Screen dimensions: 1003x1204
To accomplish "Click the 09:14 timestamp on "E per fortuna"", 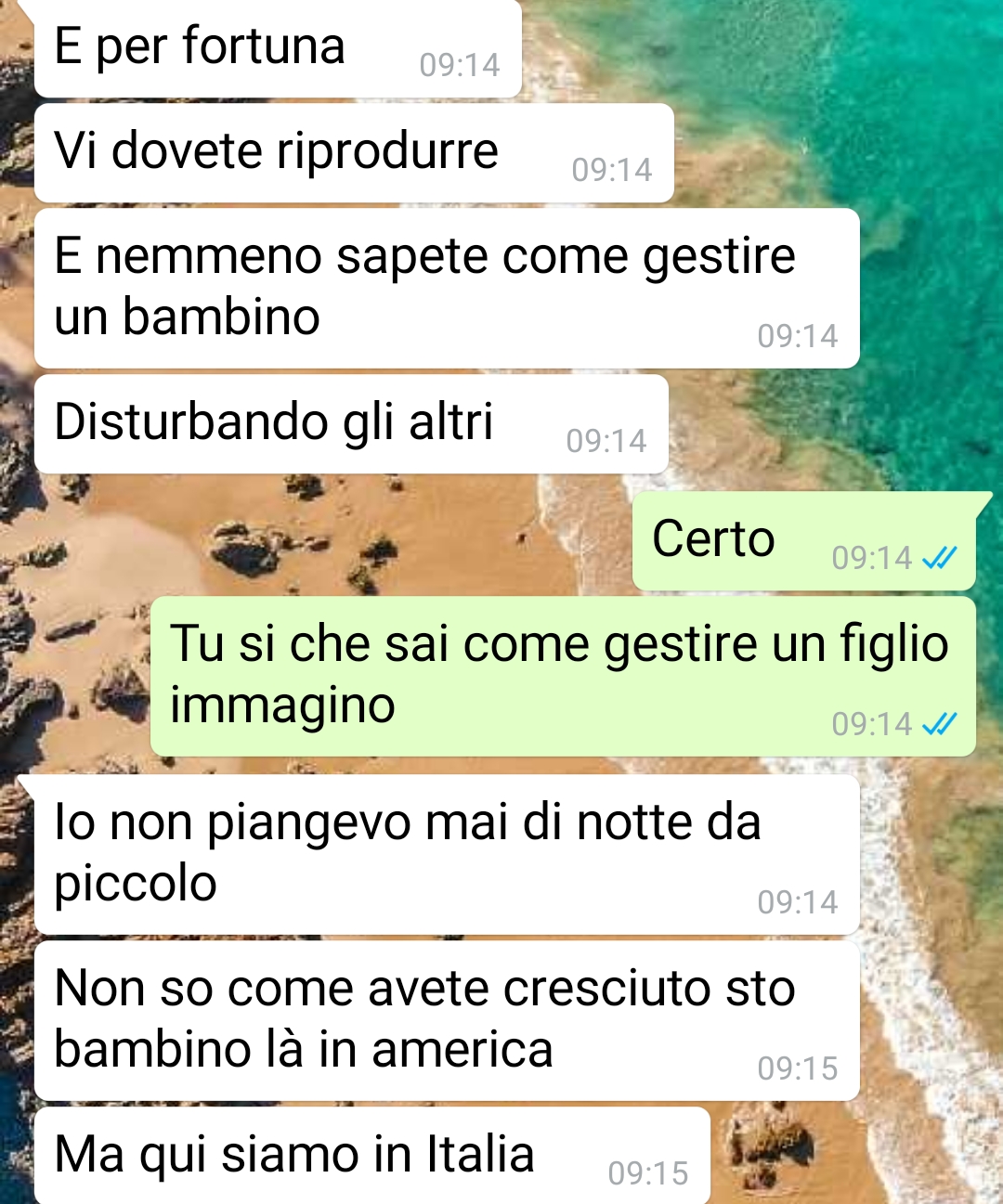I will pos(460,65).
